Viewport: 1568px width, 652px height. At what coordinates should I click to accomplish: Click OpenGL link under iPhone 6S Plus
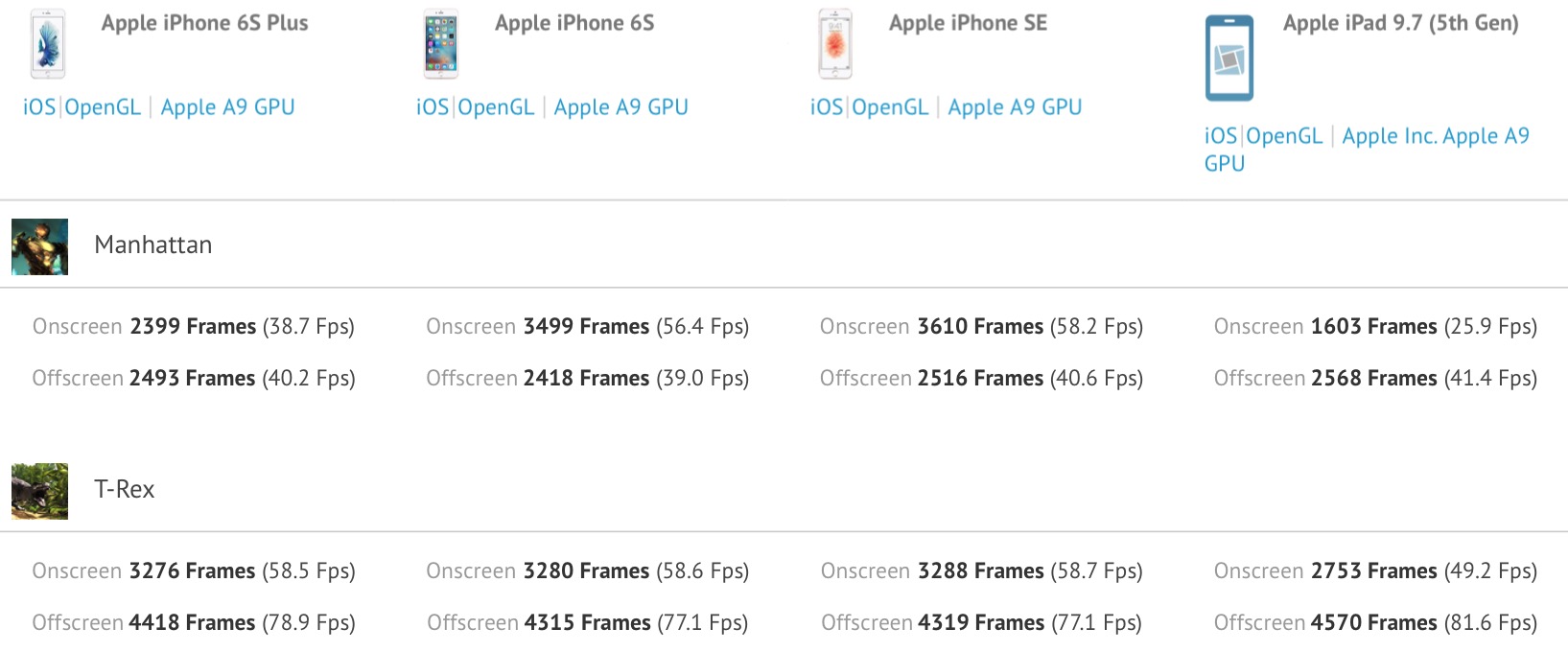(x=103, y=107)
